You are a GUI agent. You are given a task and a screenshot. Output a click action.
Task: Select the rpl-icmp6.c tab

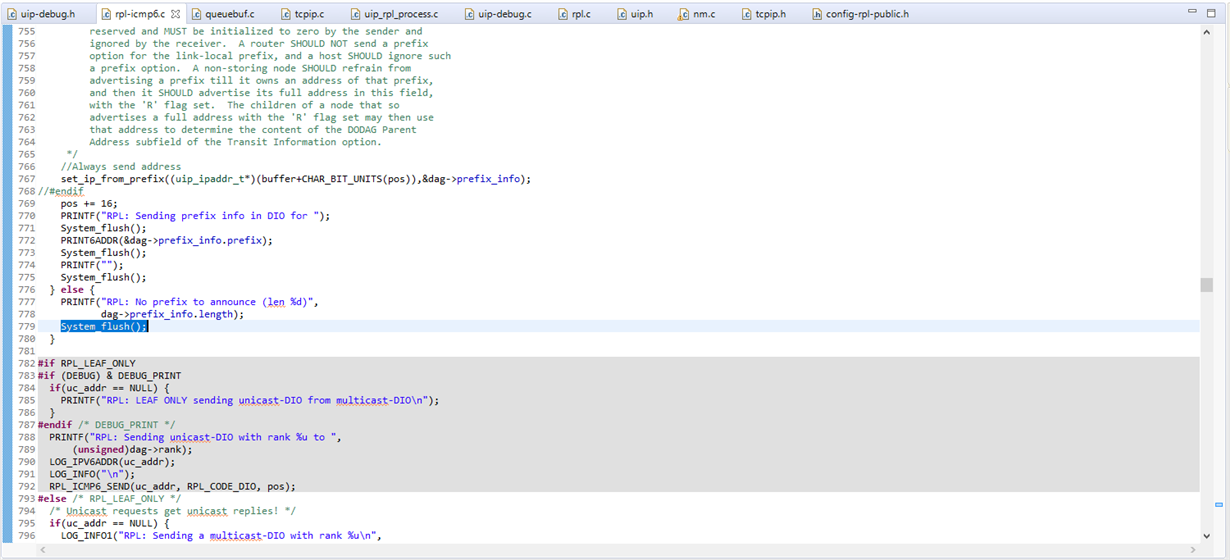point(140,14)
